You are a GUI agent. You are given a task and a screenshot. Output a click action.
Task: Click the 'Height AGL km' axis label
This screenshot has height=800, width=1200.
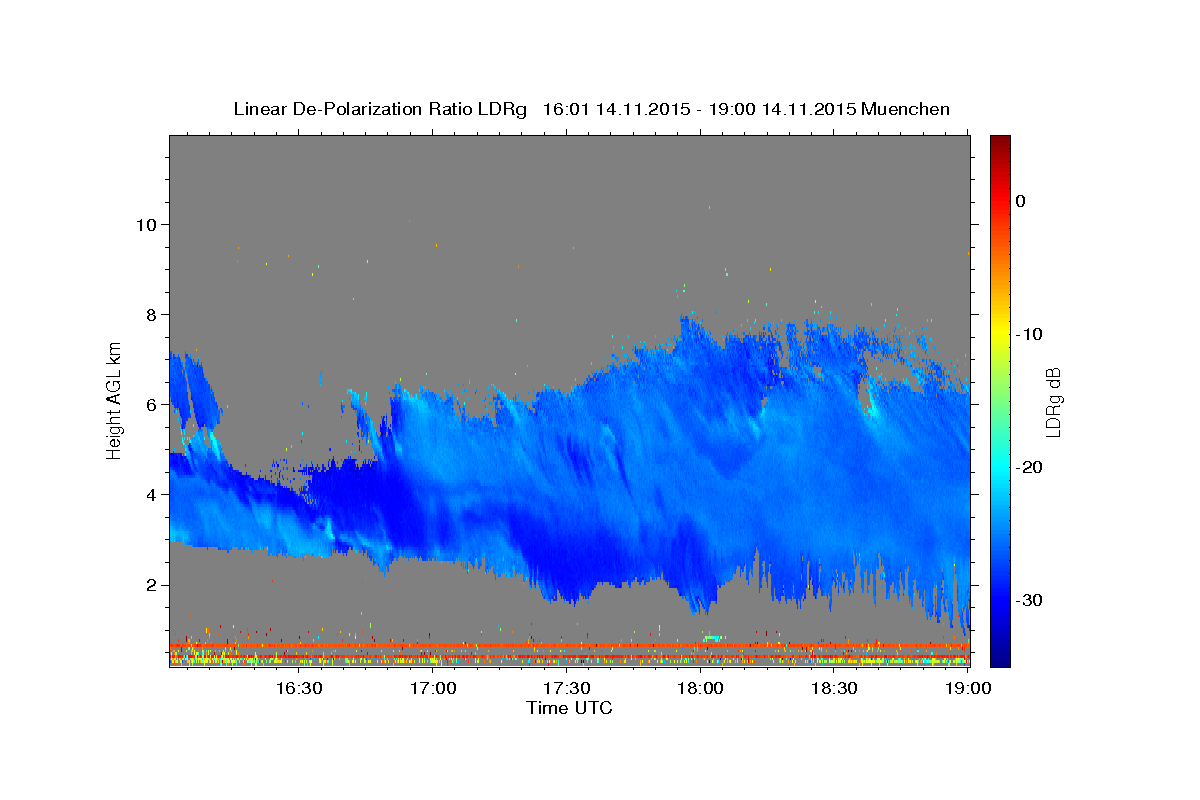(115, 399)
